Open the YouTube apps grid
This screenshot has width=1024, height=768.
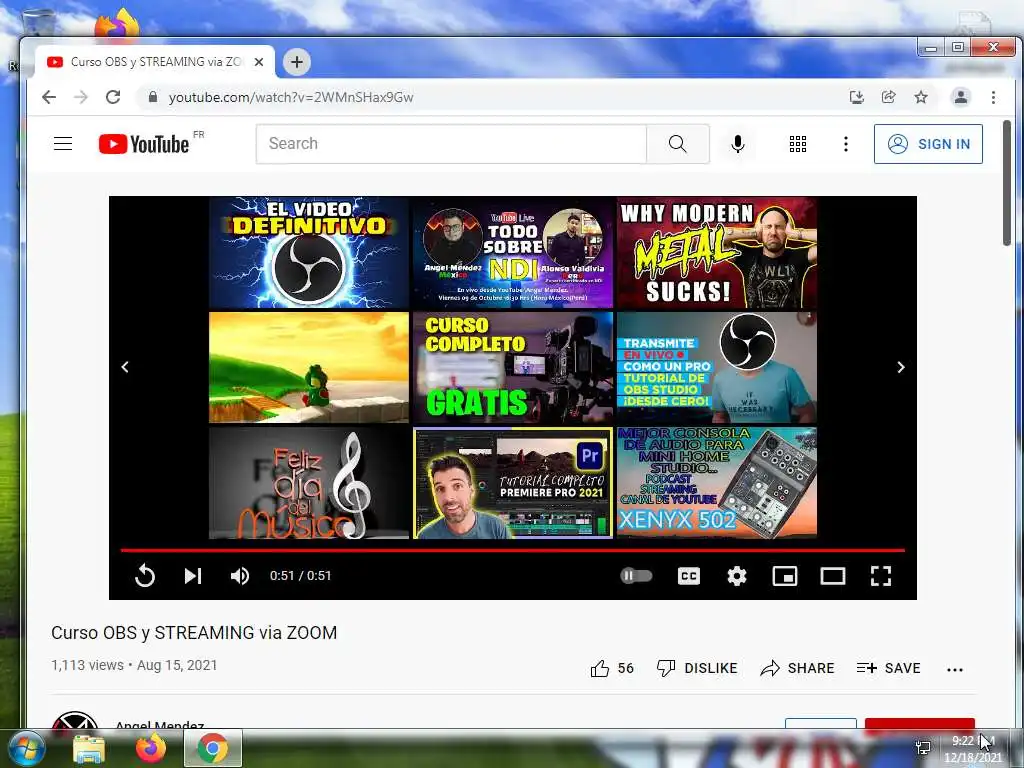797,144
